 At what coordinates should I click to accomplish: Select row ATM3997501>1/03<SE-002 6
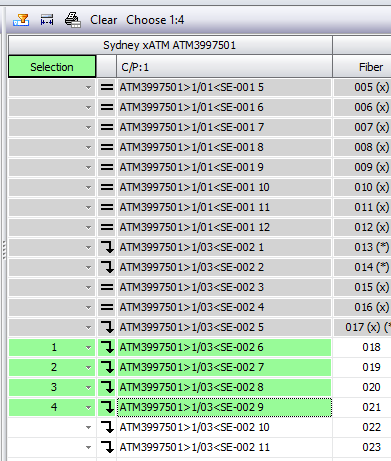click(x=224, y=347)
